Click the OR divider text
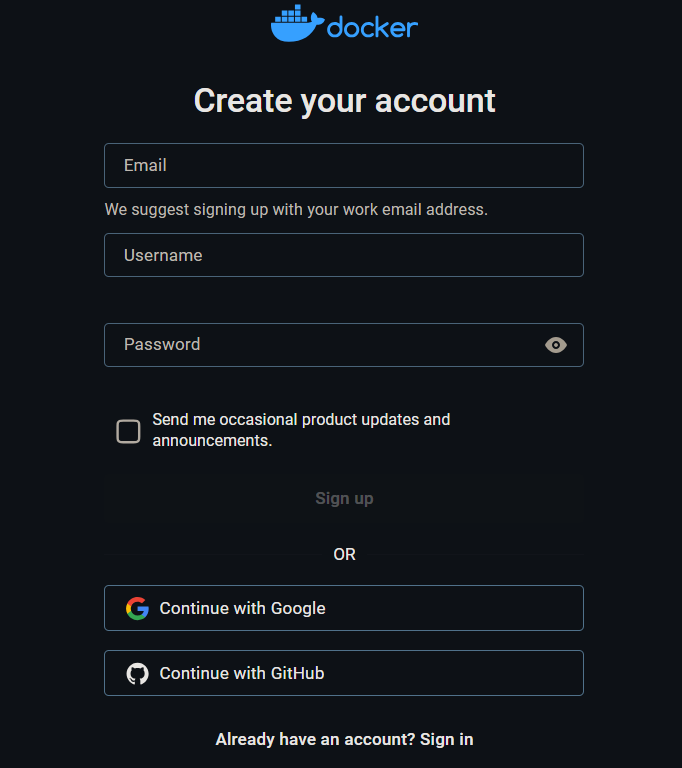Viewport: 682px width, 768px height. pos(344,554)
